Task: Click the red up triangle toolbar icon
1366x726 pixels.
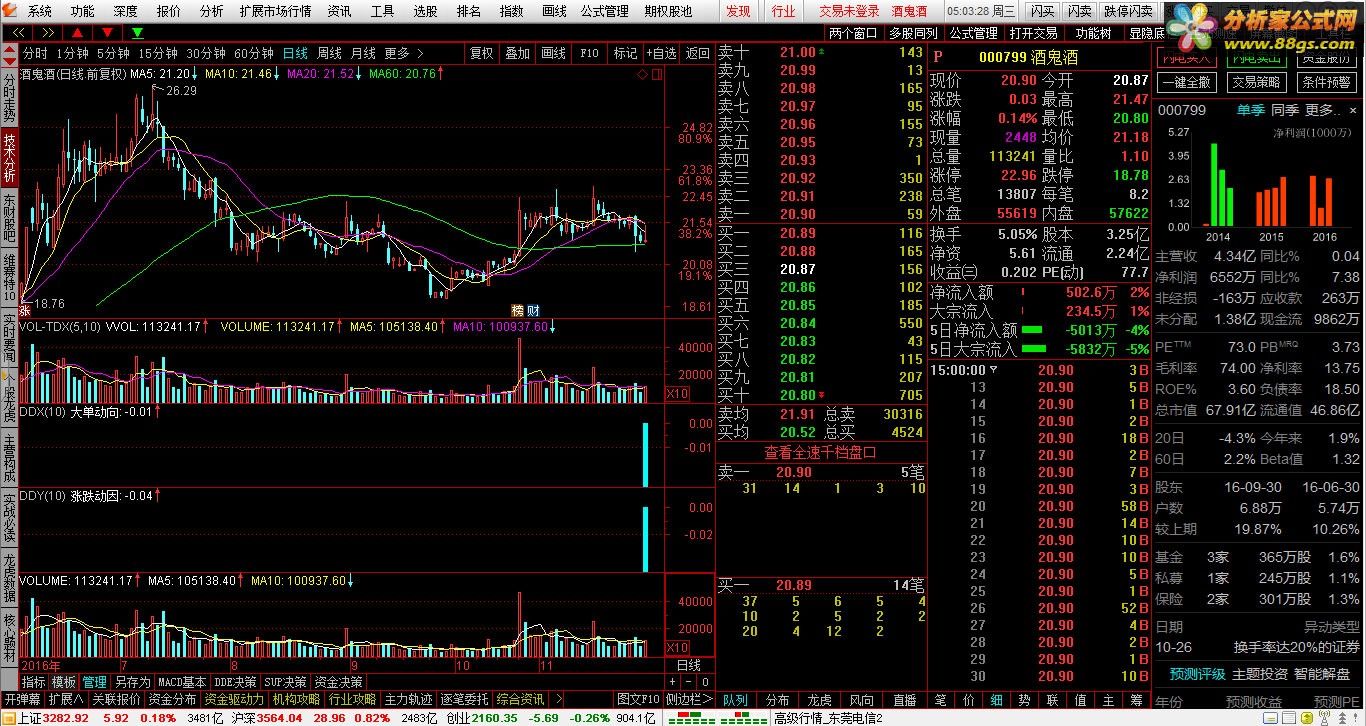Action: coord(76,33)
